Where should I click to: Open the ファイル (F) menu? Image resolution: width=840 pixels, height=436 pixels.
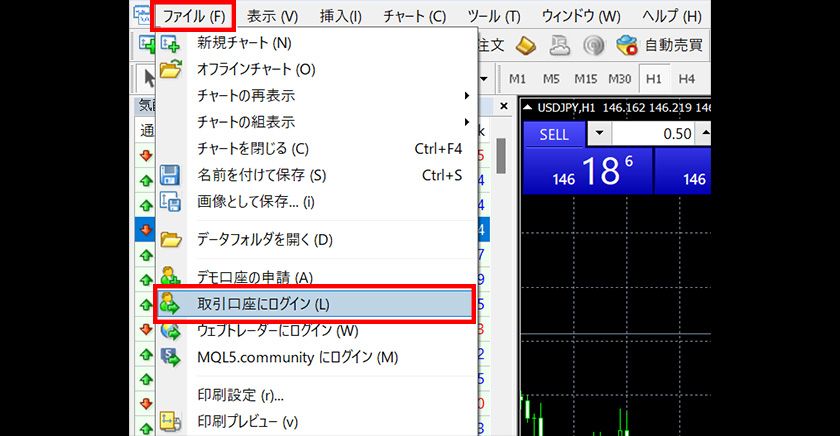tap(193, 17)
